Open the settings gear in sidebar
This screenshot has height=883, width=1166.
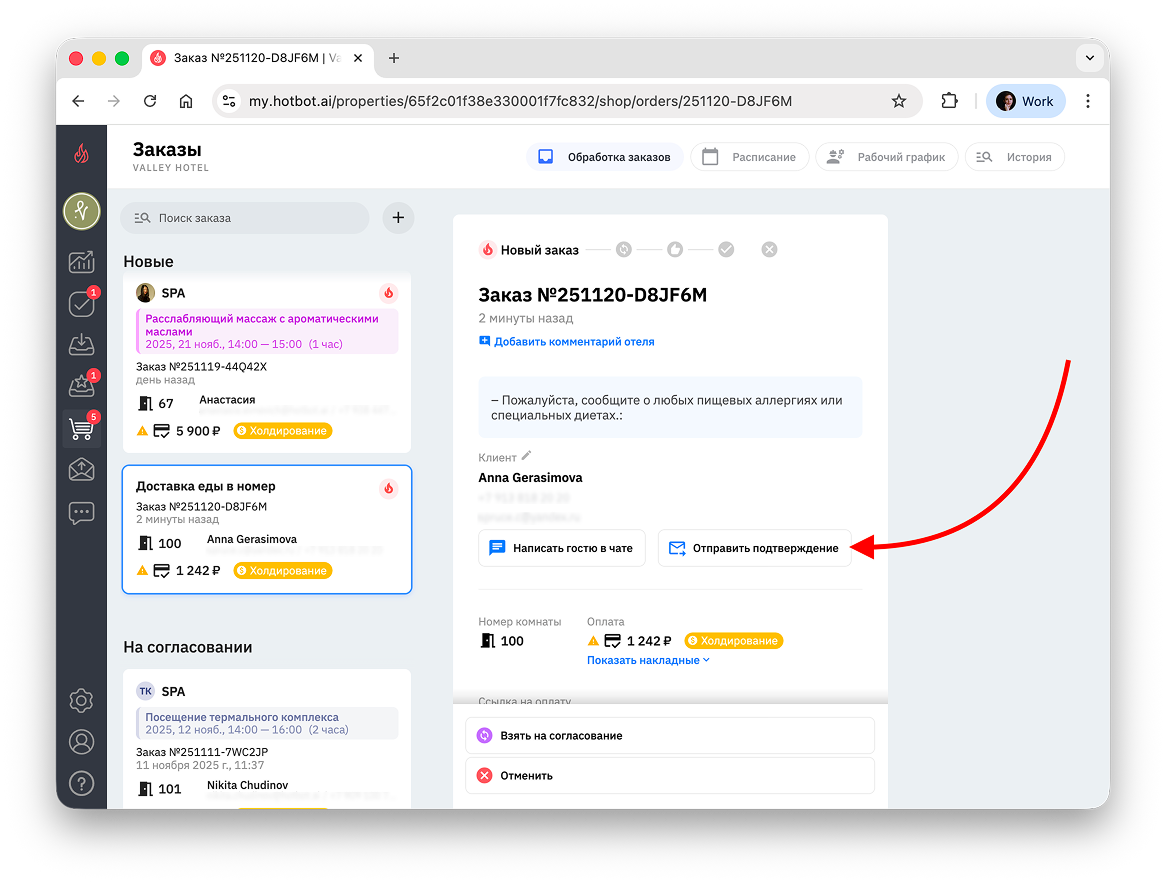coord(81,700)
